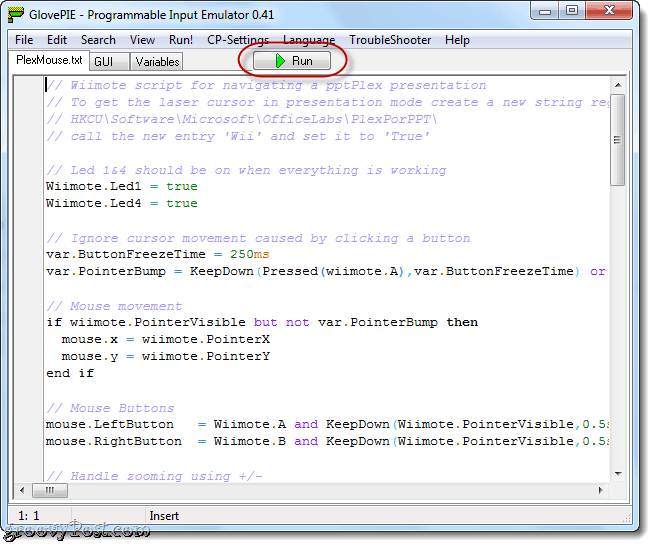655x547 pixels.
Task: Click the 'var.ButtonFreezeTime = 250ms' line
Action: point(157,254)
